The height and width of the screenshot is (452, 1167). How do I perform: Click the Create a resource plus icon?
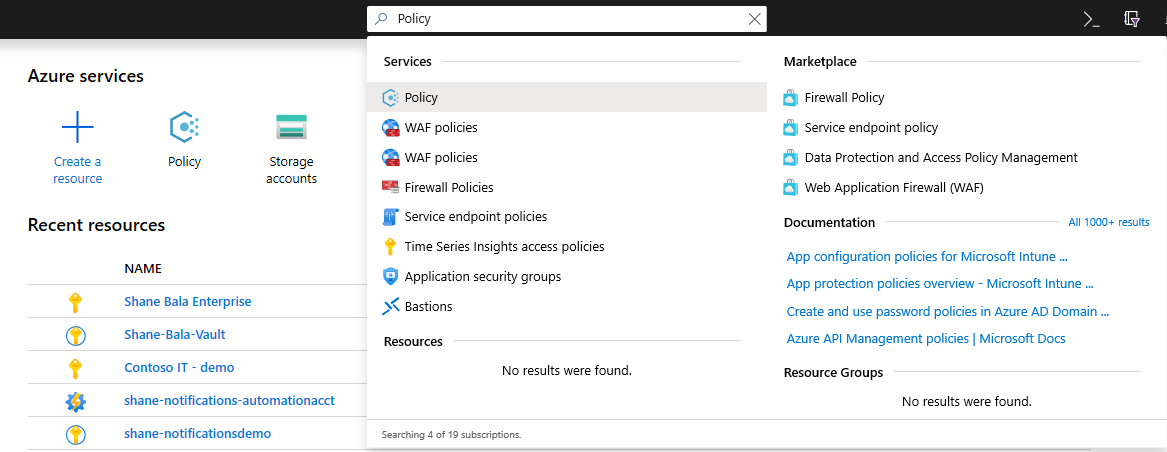78,127
